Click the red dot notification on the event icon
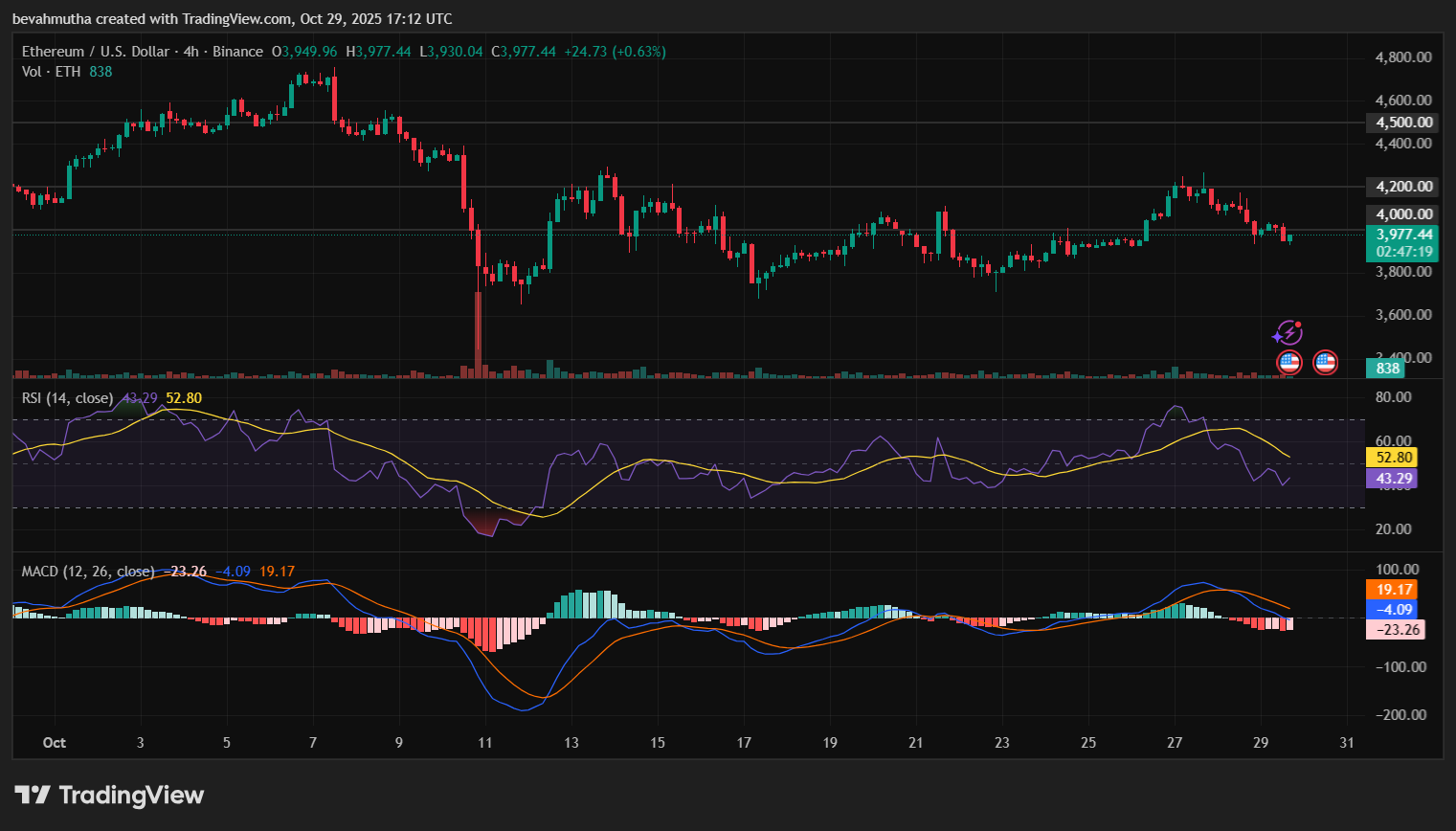The width and height of the screenshot is (1456, 831). click(1300, 326)
